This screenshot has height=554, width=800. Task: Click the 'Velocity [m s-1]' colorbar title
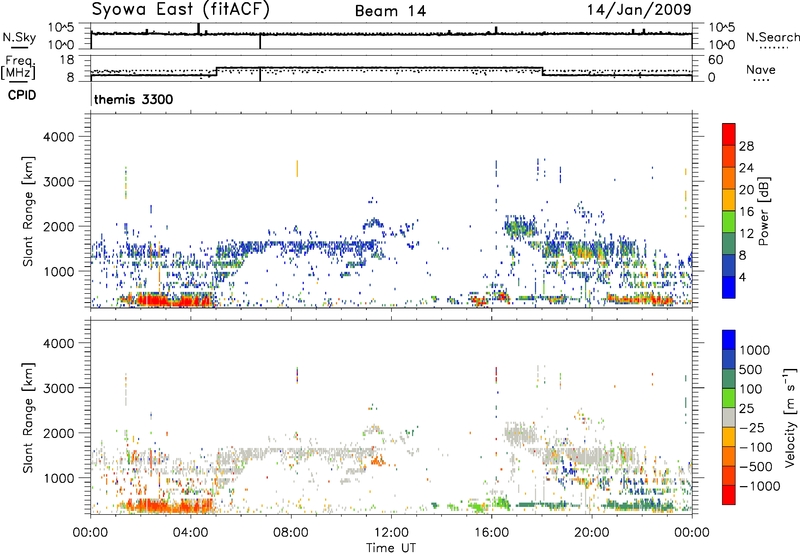(x=790, y=417)
